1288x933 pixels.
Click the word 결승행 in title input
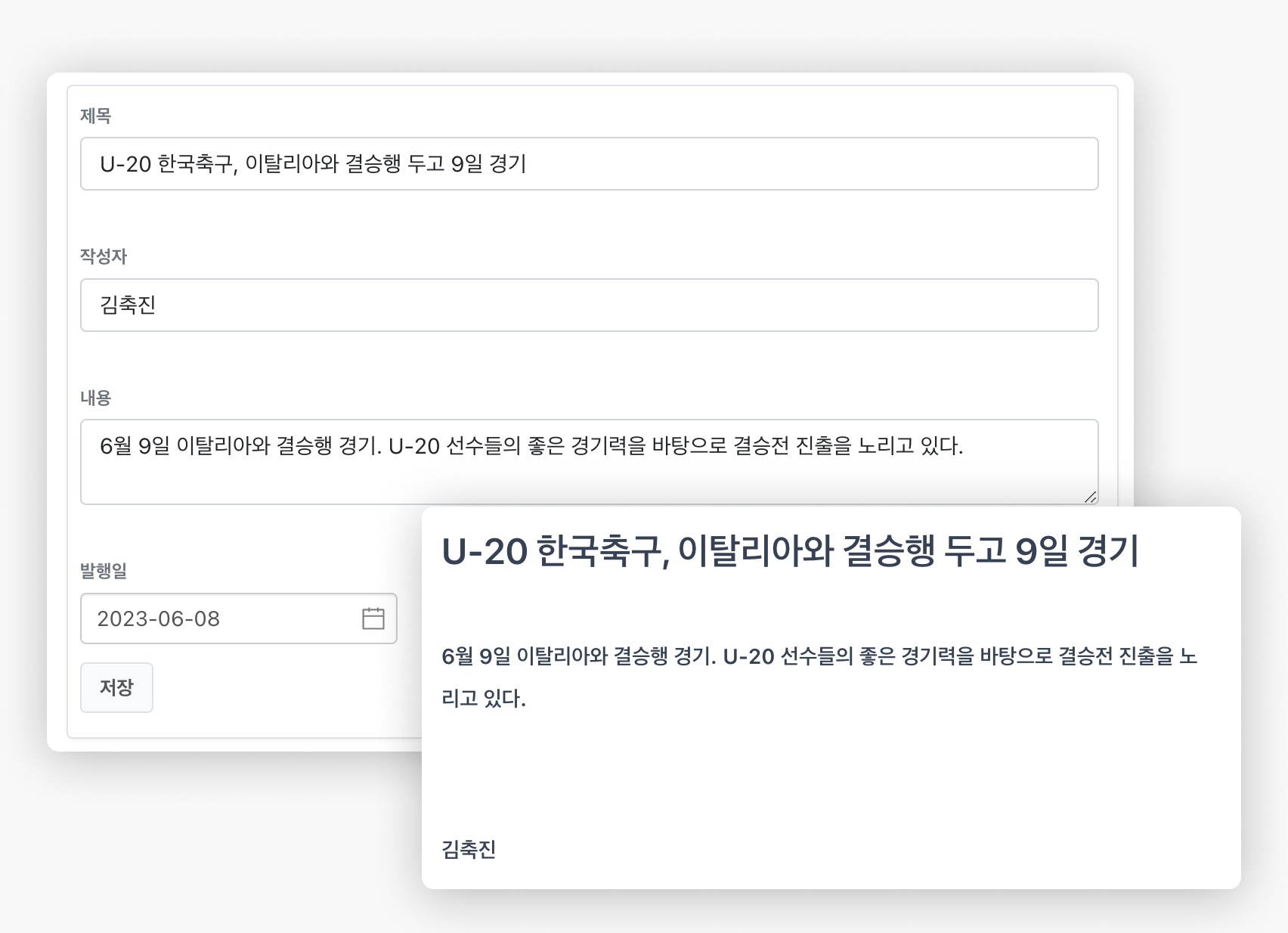pyautogui.click(x=373, y=163)
